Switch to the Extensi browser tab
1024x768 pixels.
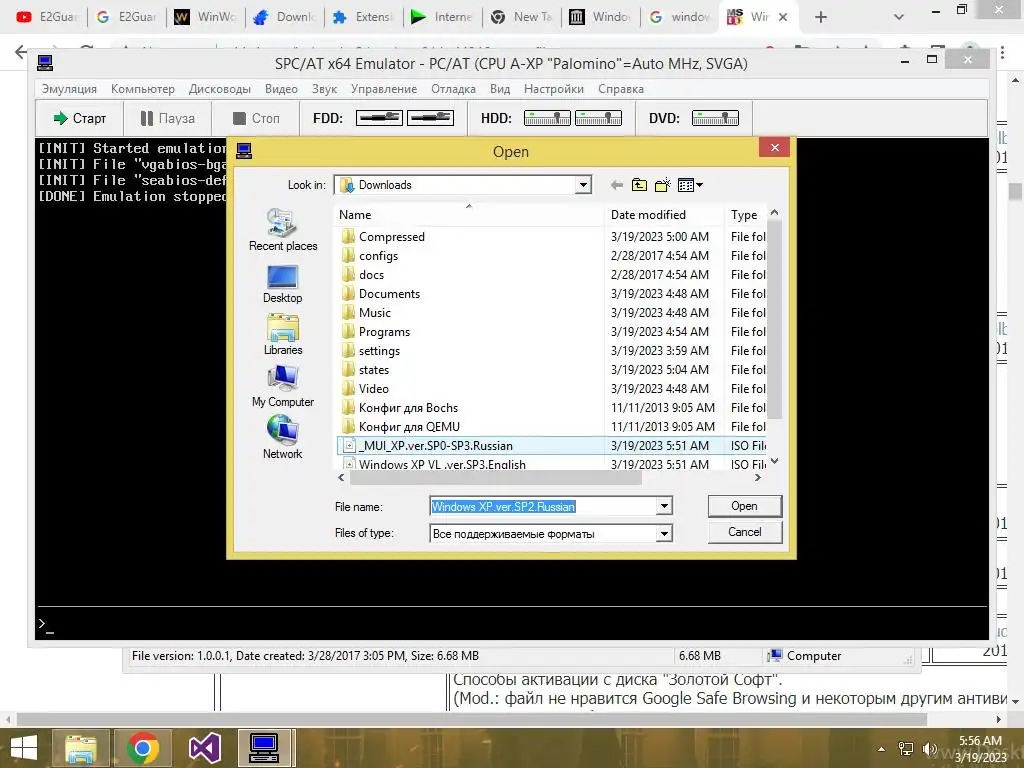click(364, 17)
